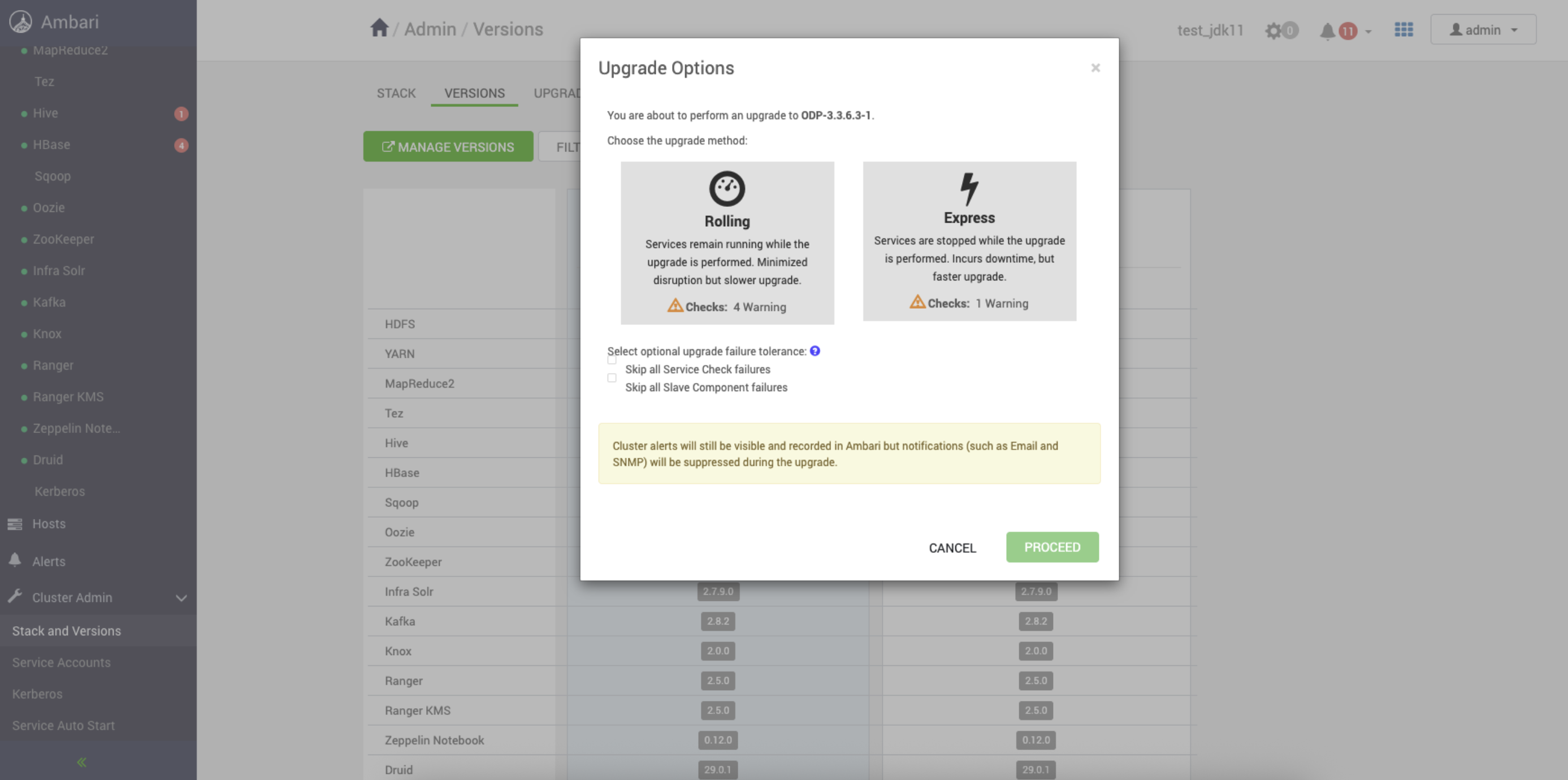This screenshot has height=780, width=1568.
Task: Expand alerts dropdown caret next to bell
Action: (x=1368, y=31)
